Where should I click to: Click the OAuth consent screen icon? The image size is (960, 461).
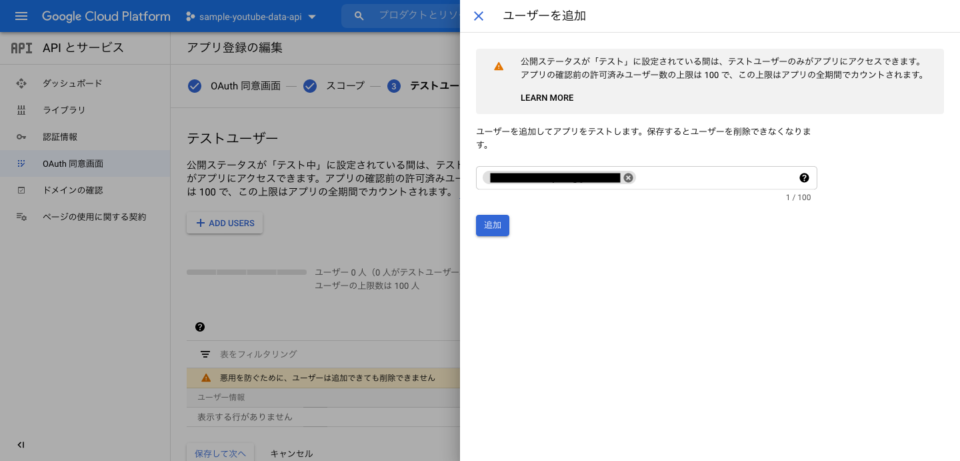pyautogui.click(x=21, y=164)
